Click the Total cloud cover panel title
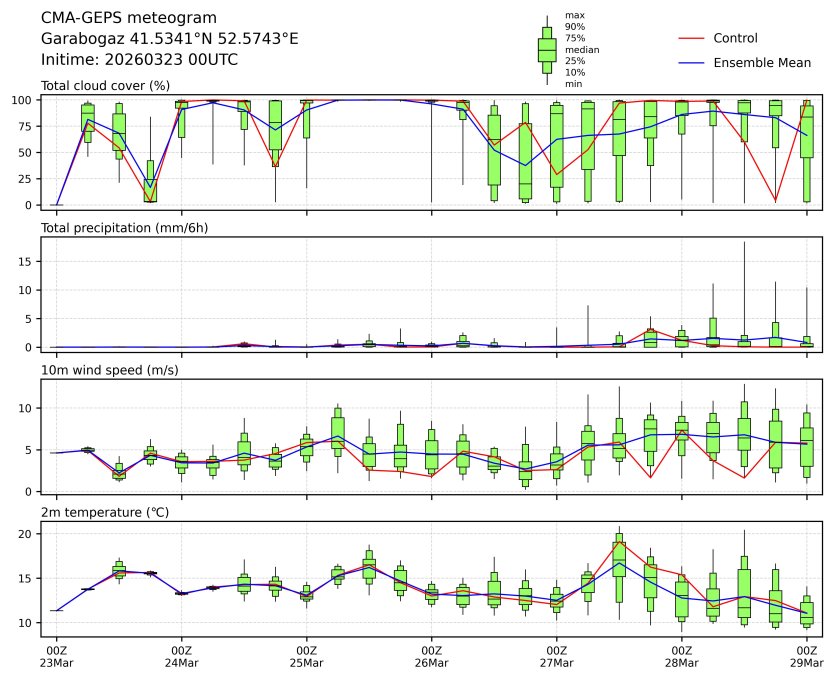The width and height of the screenshot is (835, 680). [x=105, y=86]
